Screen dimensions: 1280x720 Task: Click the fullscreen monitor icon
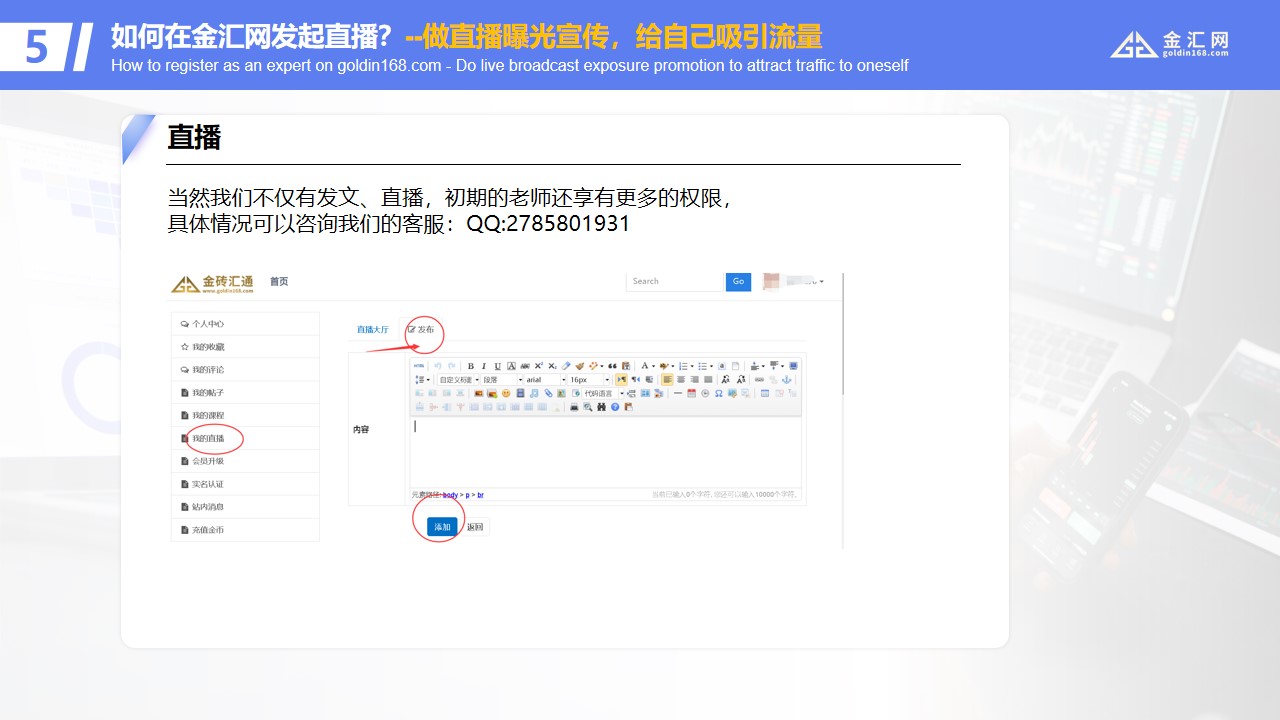[793, 366]
